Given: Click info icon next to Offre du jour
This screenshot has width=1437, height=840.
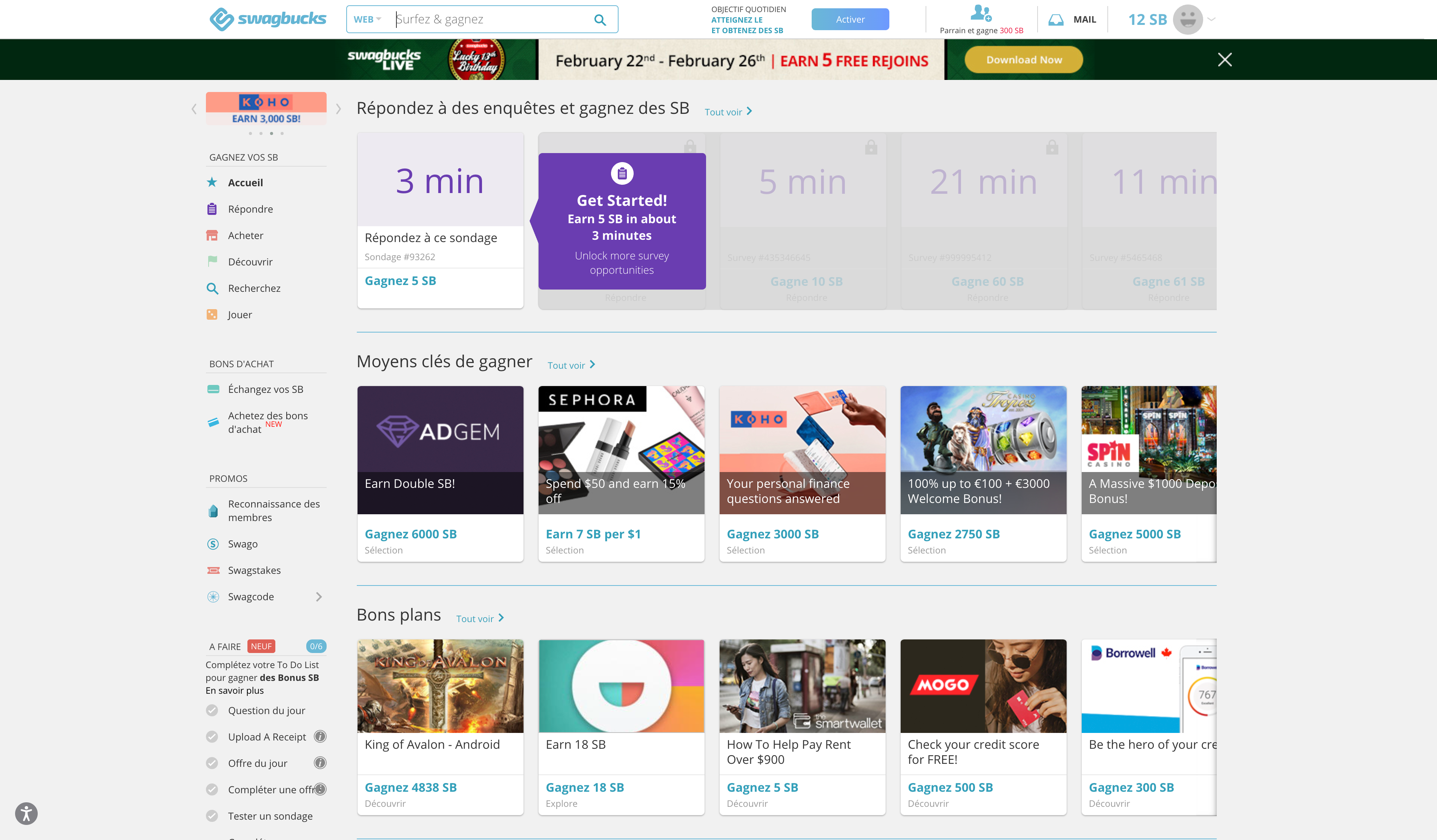Looking at the screenshot, I should point(321,762).
